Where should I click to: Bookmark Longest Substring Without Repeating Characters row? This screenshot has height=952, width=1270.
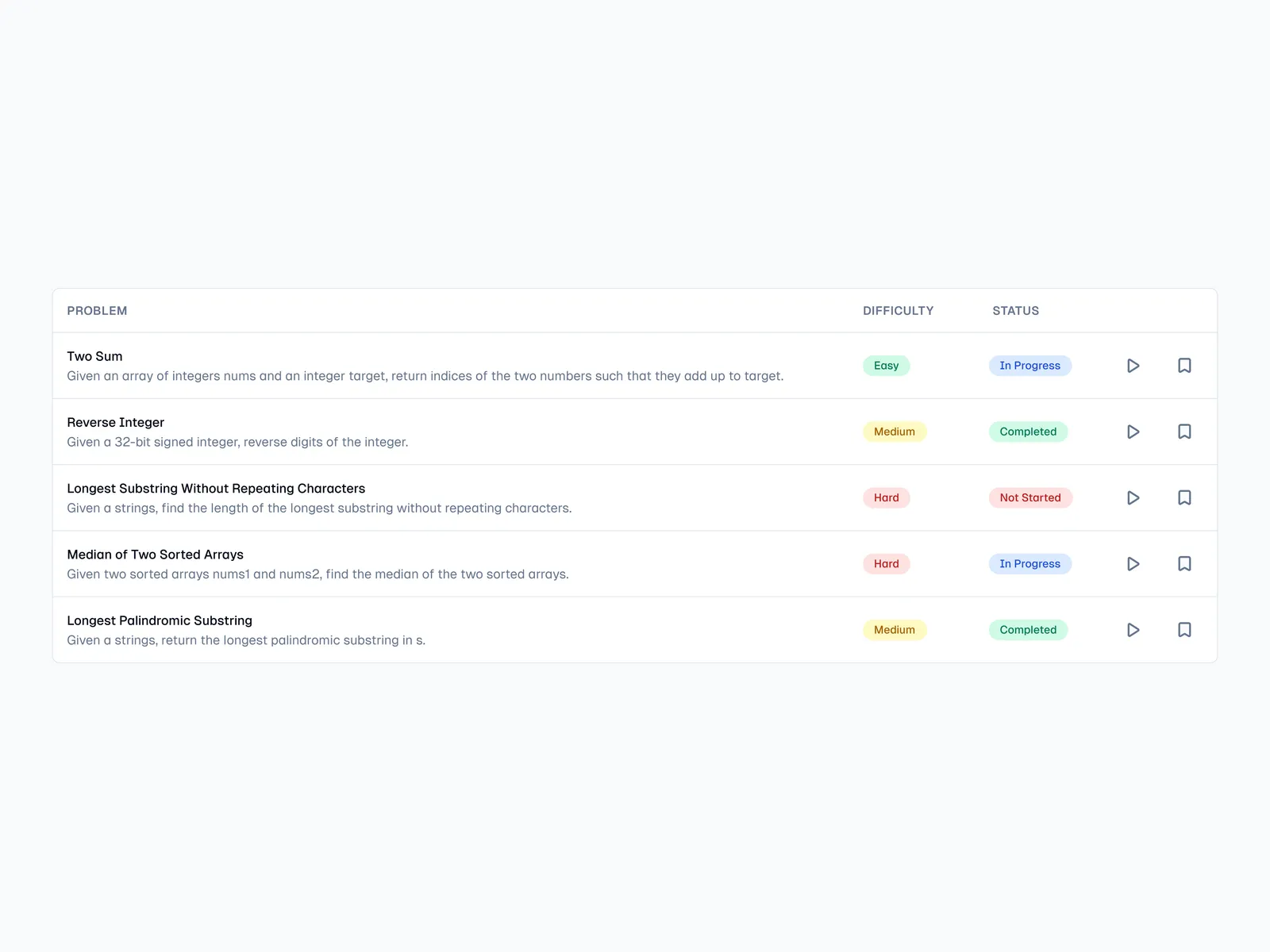pos(1184,497)
